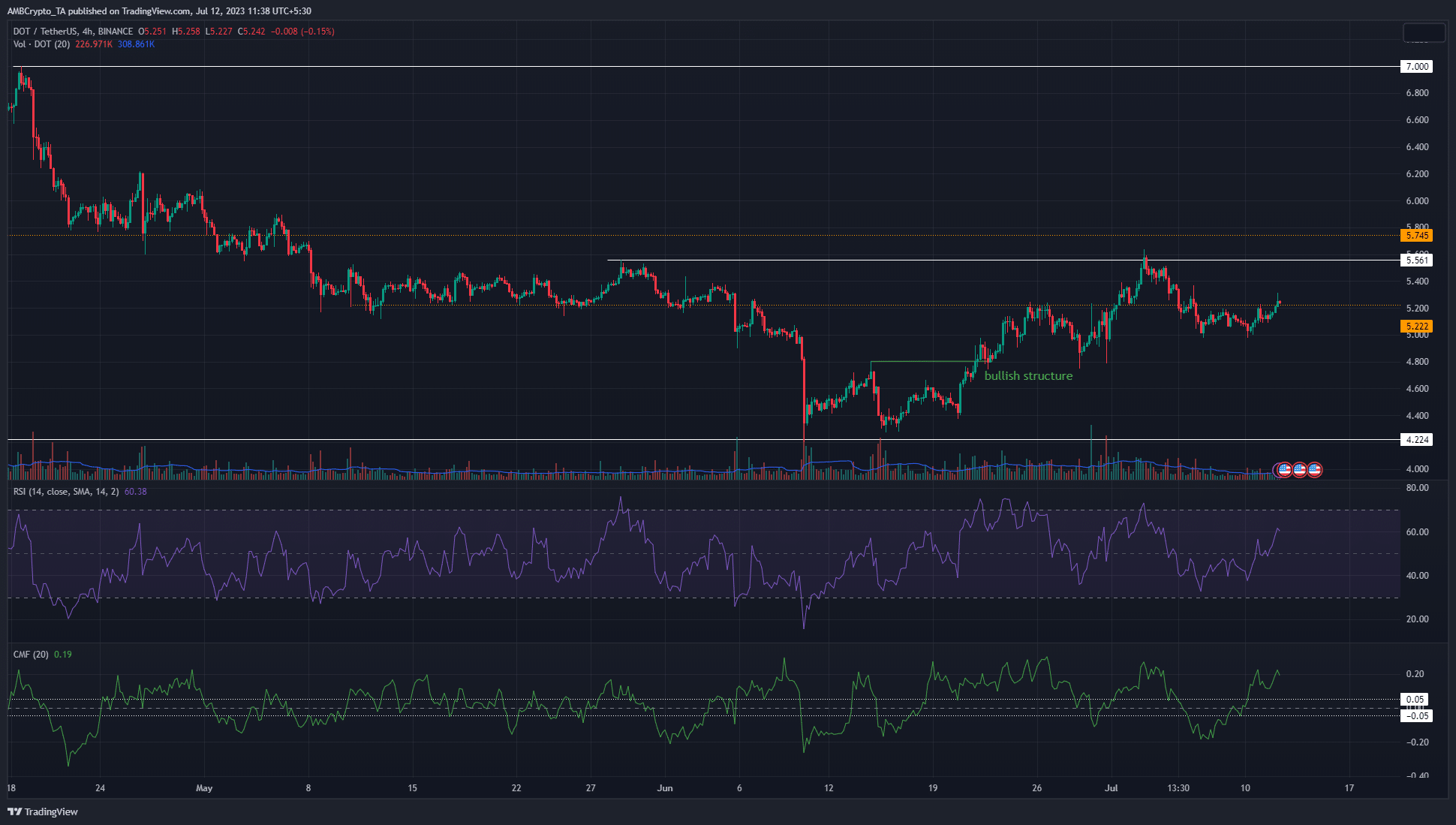The image size is (1456, 825).
Task: Click the Vol · DOT (20) indicator legend
Action: 42,44
